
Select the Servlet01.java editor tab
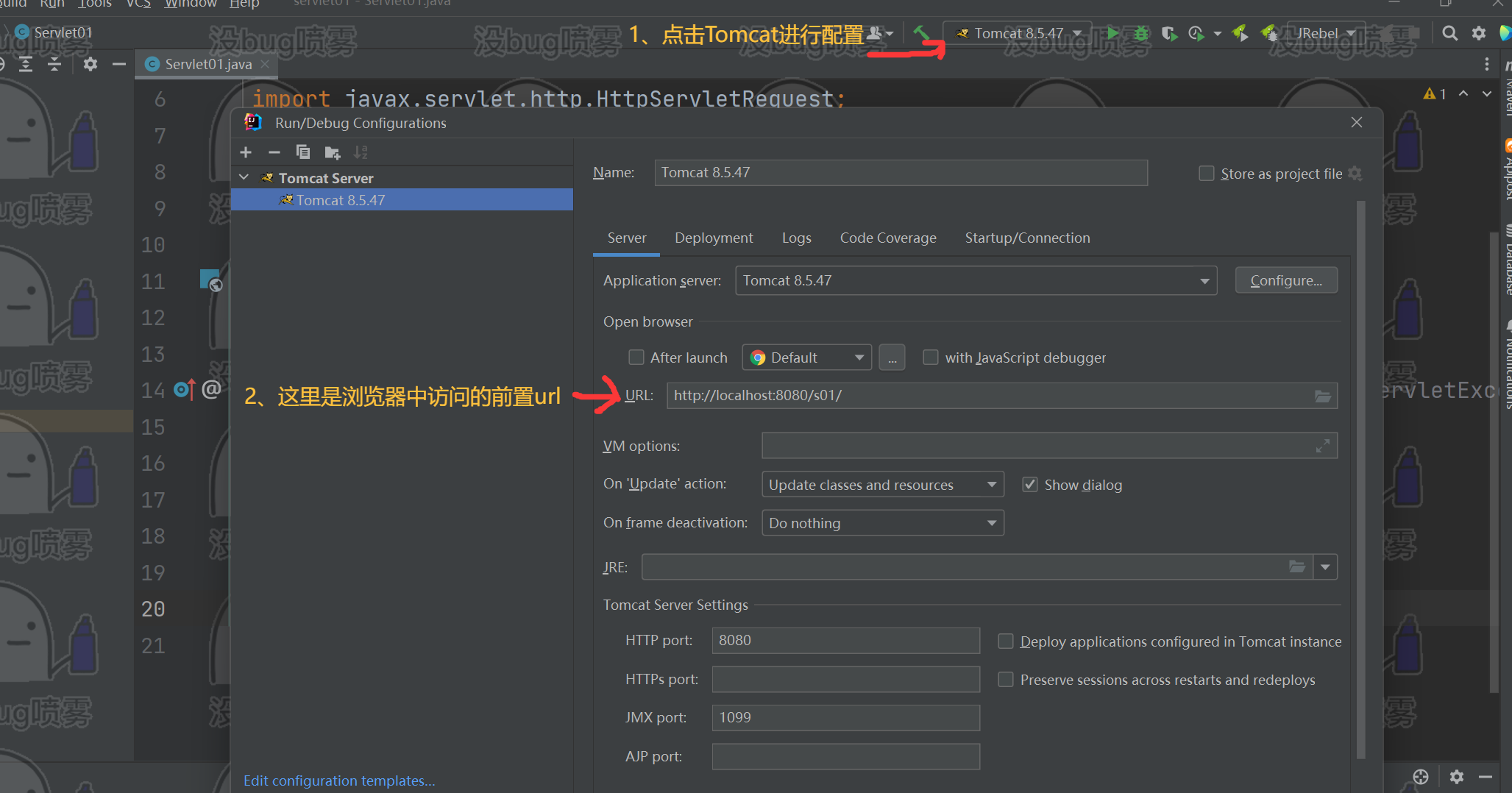208,64
